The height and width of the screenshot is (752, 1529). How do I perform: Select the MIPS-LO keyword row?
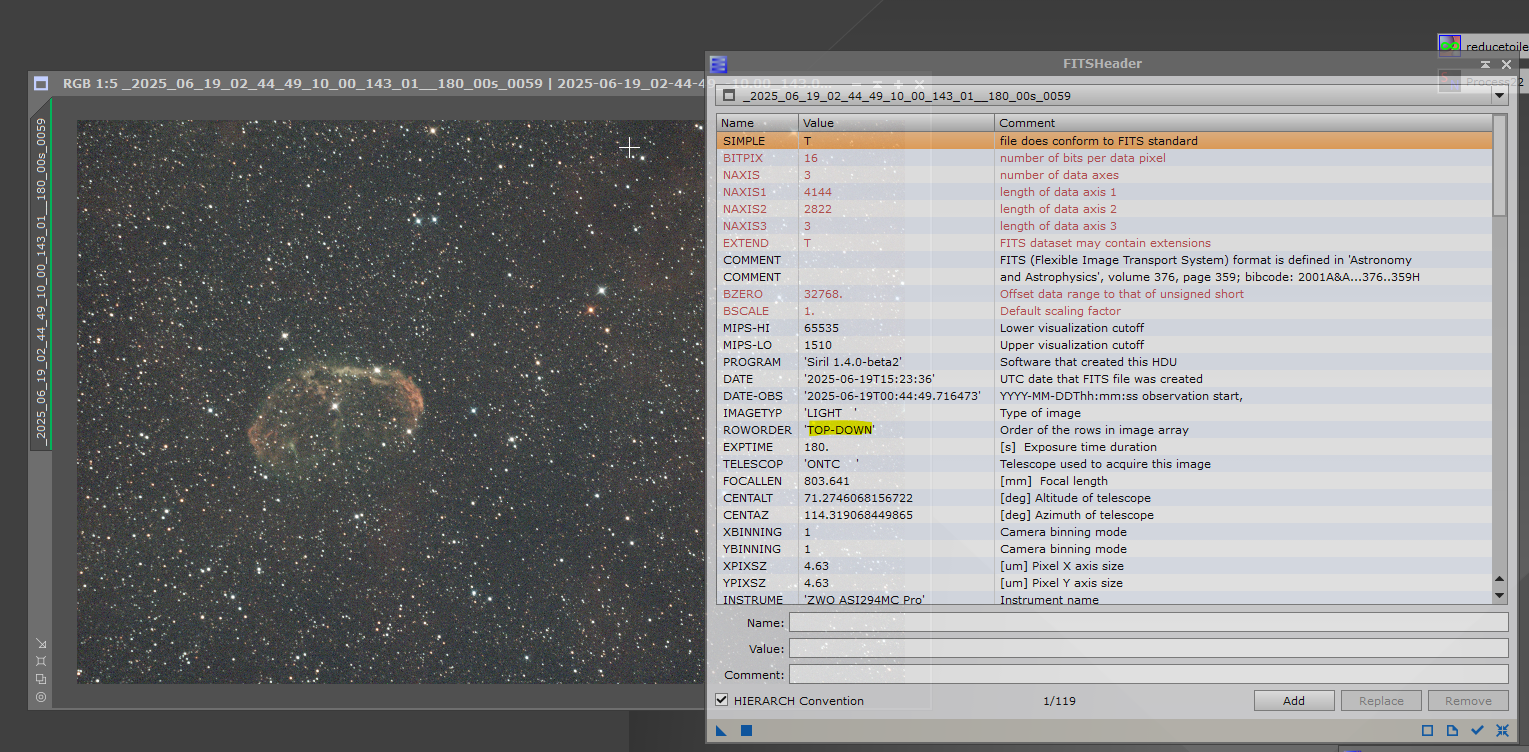[x=1104, y=345]
